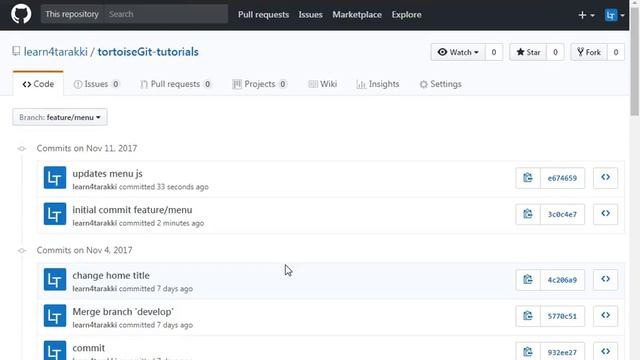Click author learn4tarakki under 'change home title'
The width and height of the screenshot is (640, 360).
[95, 289]
